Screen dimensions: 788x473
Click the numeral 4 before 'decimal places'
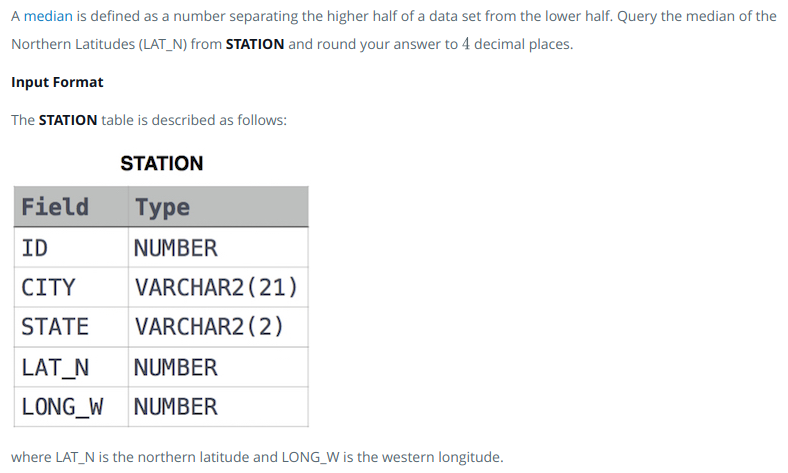466,44
